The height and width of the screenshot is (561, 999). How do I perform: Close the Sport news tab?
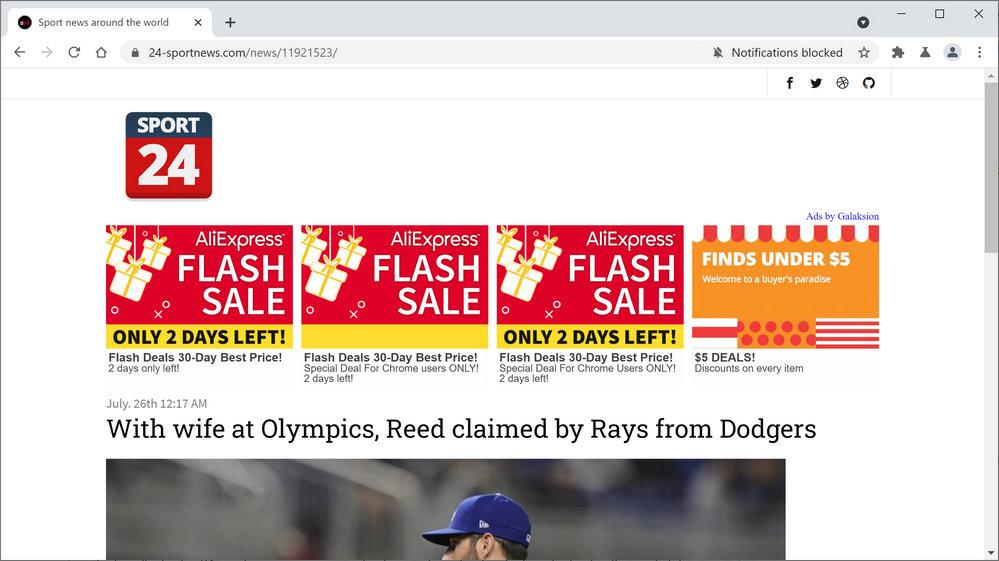click(x=198, y=22)
